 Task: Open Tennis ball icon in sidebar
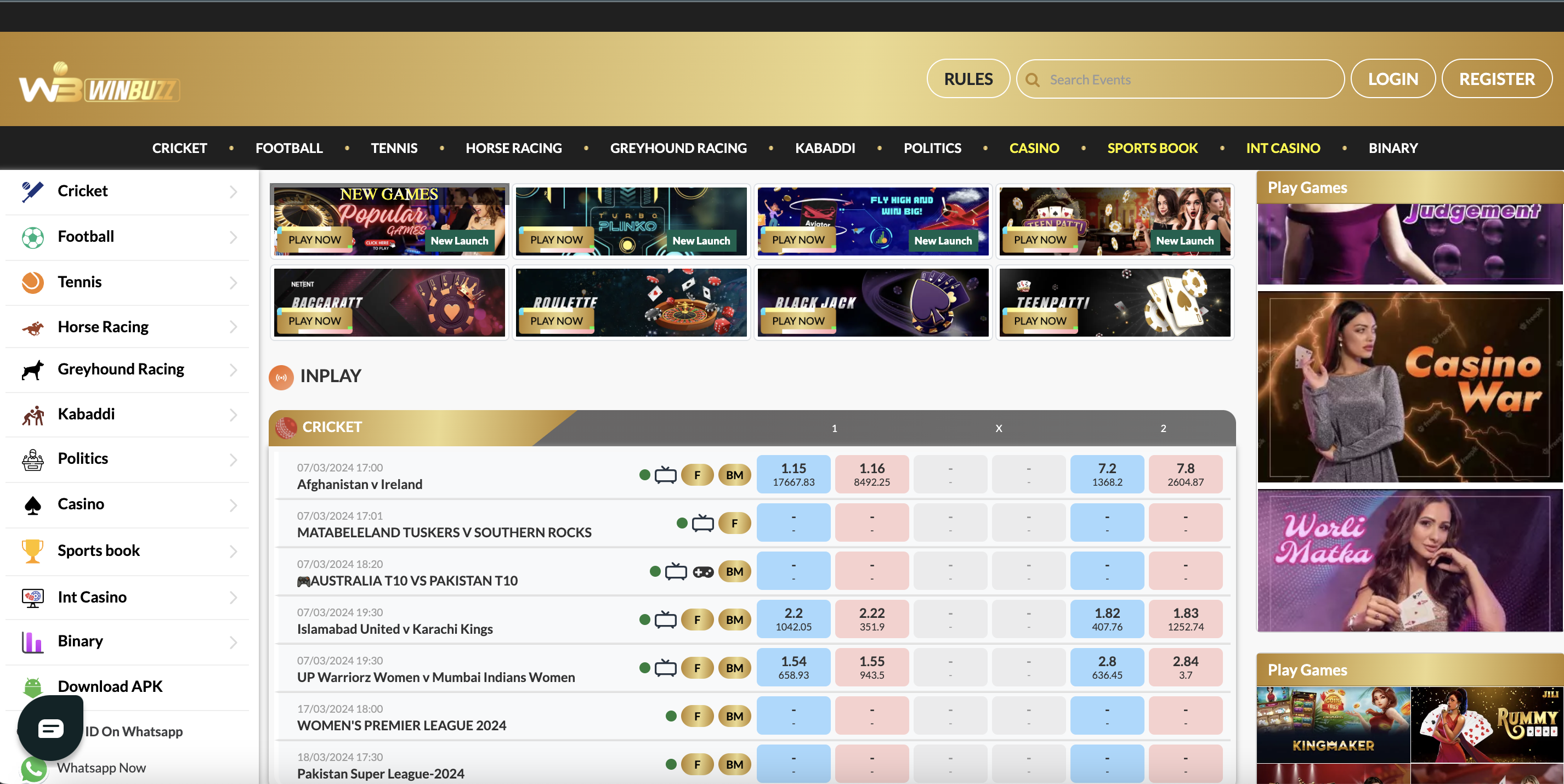(32, 282)
